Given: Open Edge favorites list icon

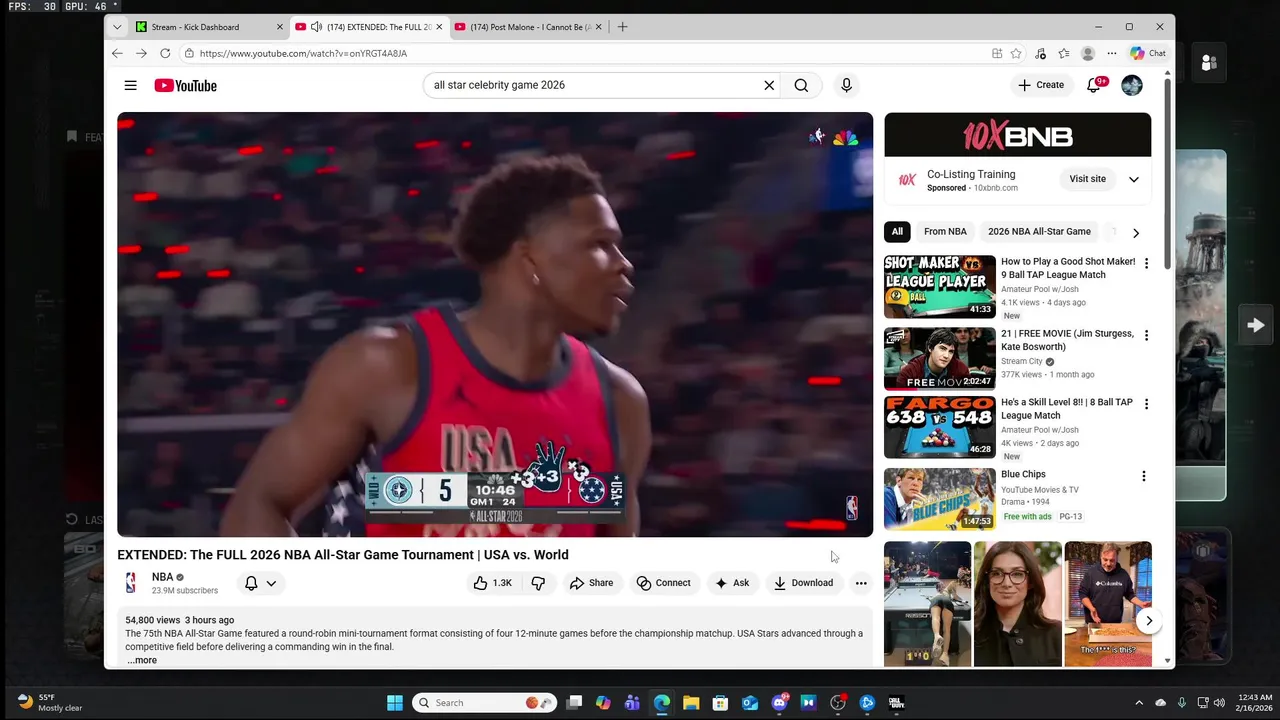Looking at the screenshot, I should 1064,53.
